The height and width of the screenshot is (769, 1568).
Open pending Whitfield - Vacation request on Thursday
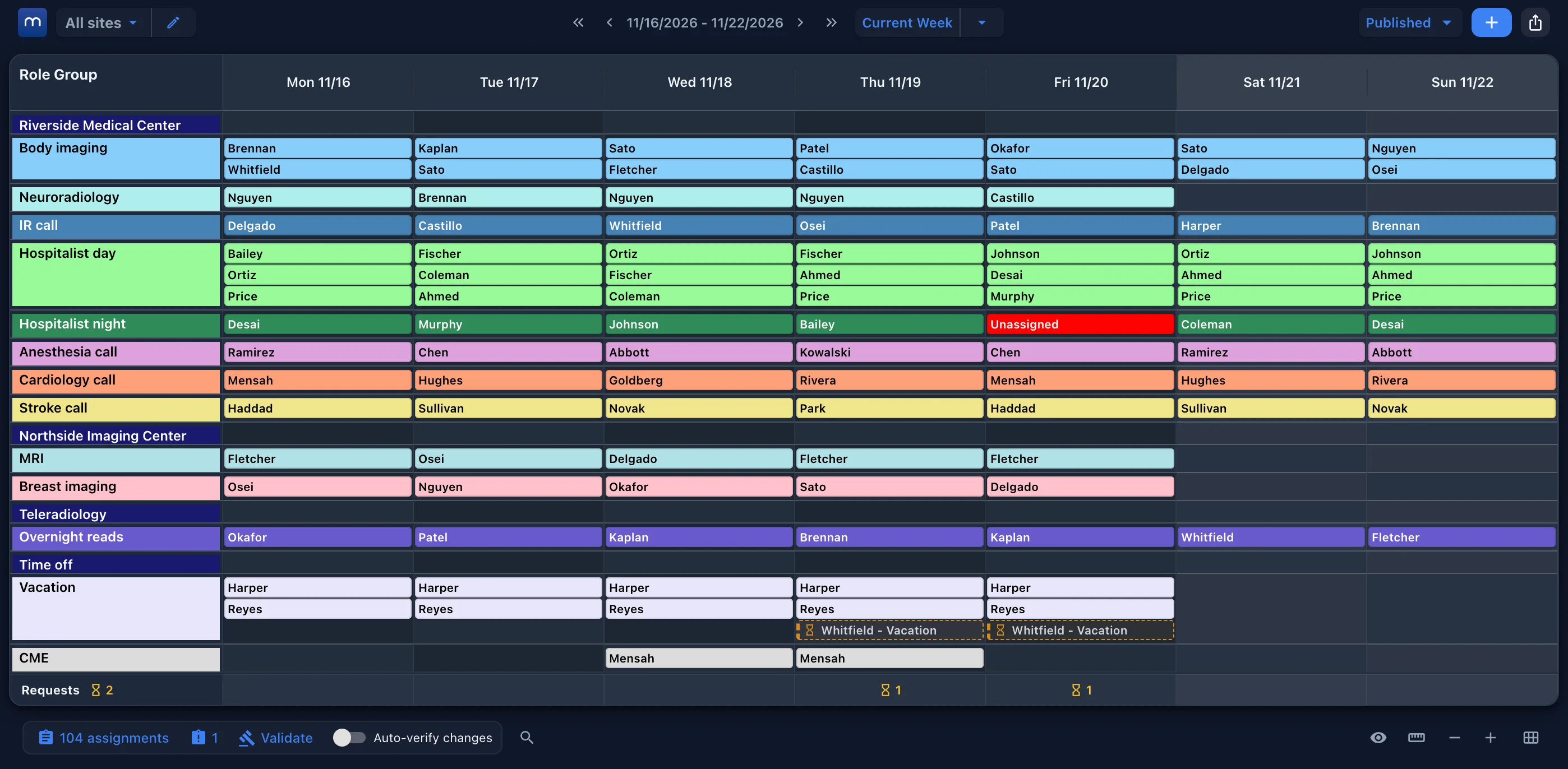click(889, 631)
